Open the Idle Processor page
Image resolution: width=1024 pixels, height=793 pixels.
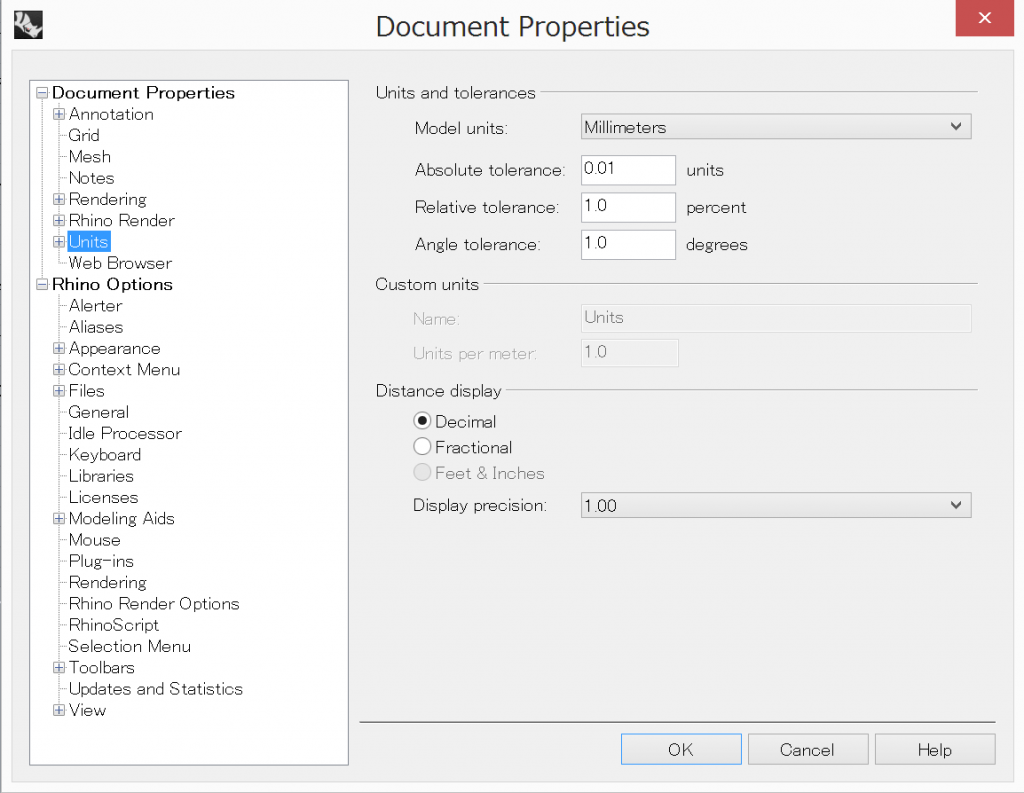pyautogui.click(x=125, y=433)
